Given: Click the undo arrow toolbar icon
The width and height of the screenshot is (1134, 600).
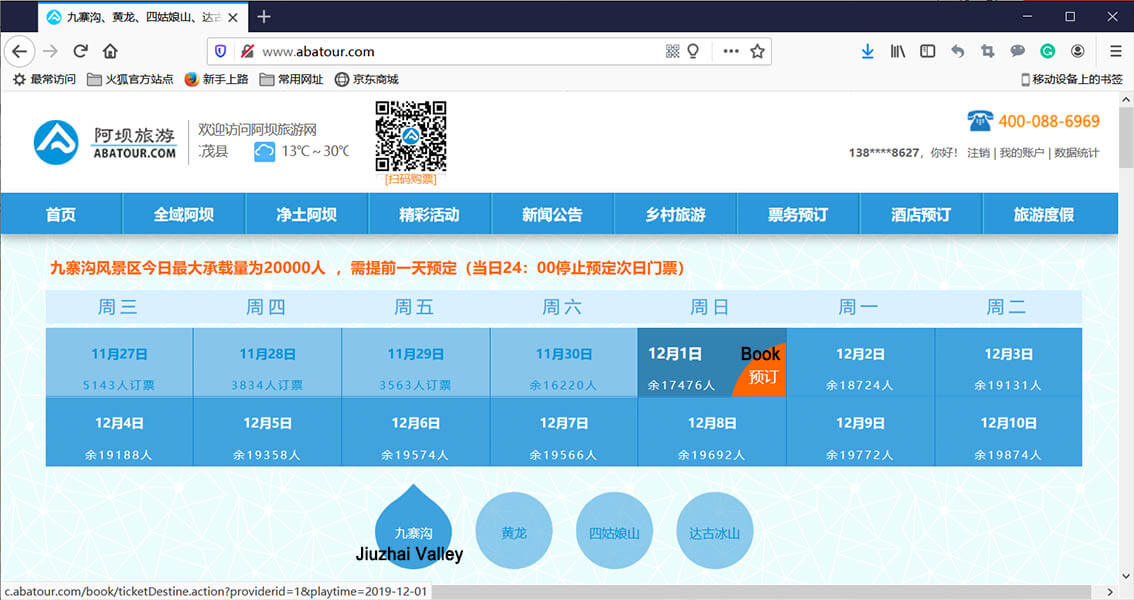Looking at the screenshot, I should pyautogui.click(x=958, y=51).
